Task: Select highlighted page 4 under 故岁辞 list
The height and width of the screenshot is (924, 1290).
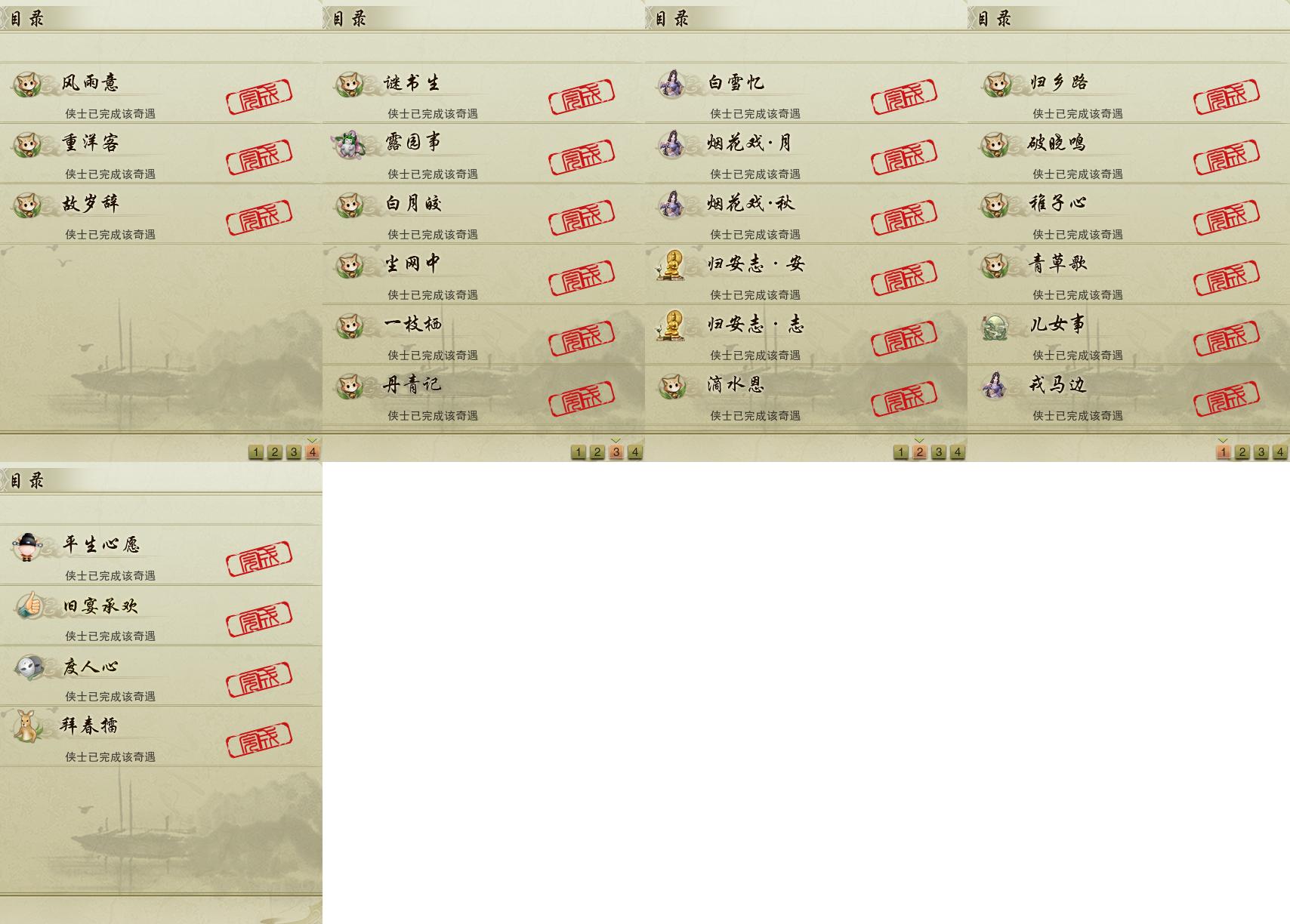Action: [313, 451]
